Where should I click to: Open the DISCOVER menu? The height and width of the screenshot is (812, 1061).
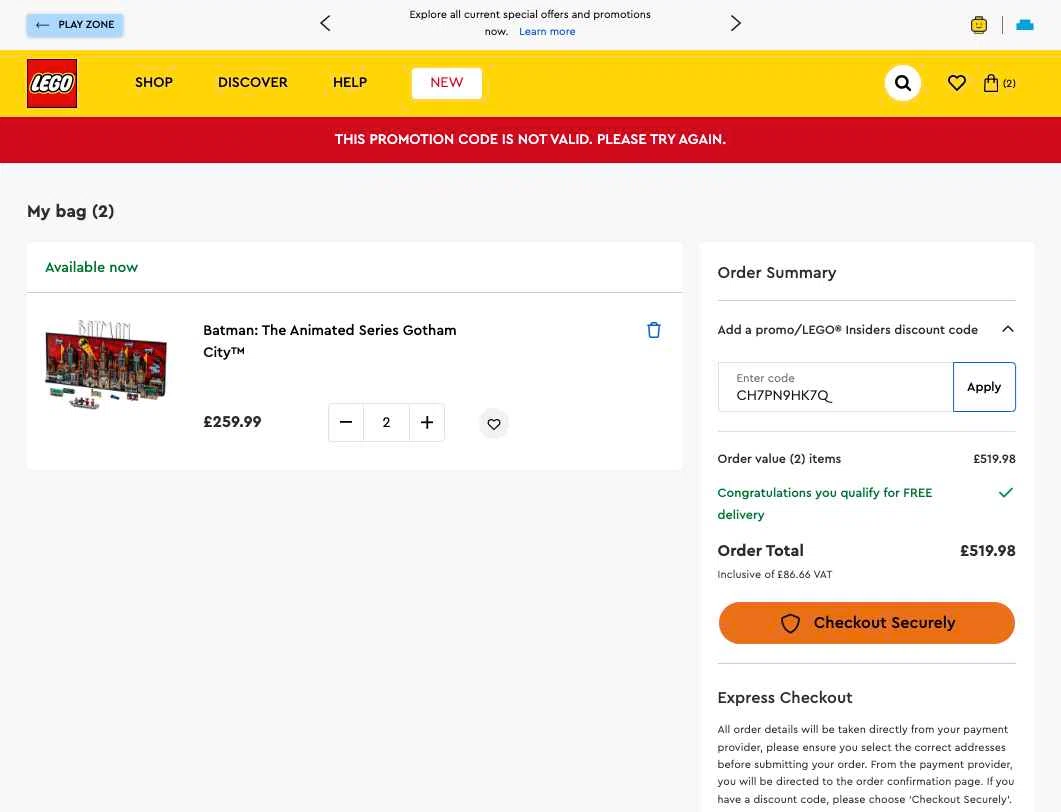pyautogui.click(x=253, y=83)
